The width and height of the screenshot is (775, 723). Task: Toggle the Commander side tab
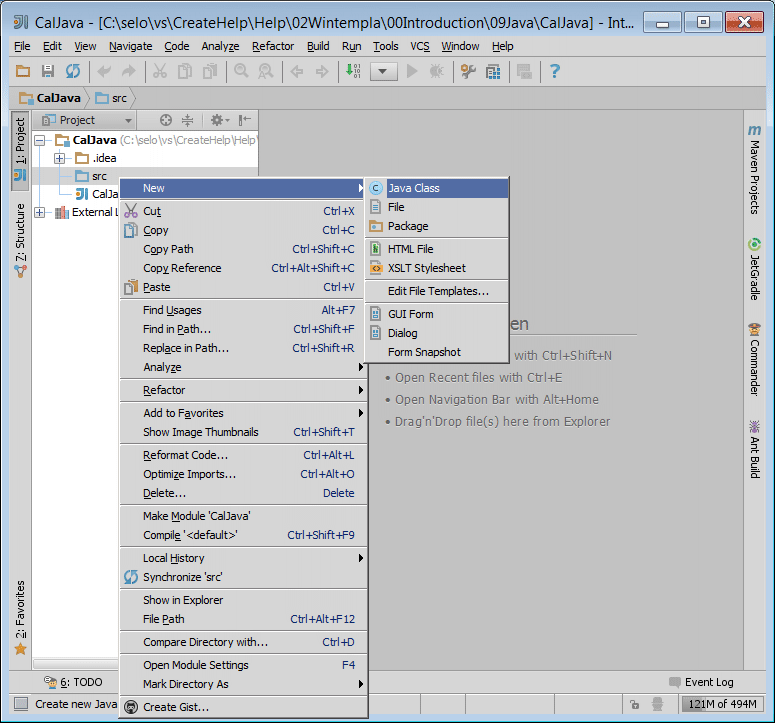754,359
